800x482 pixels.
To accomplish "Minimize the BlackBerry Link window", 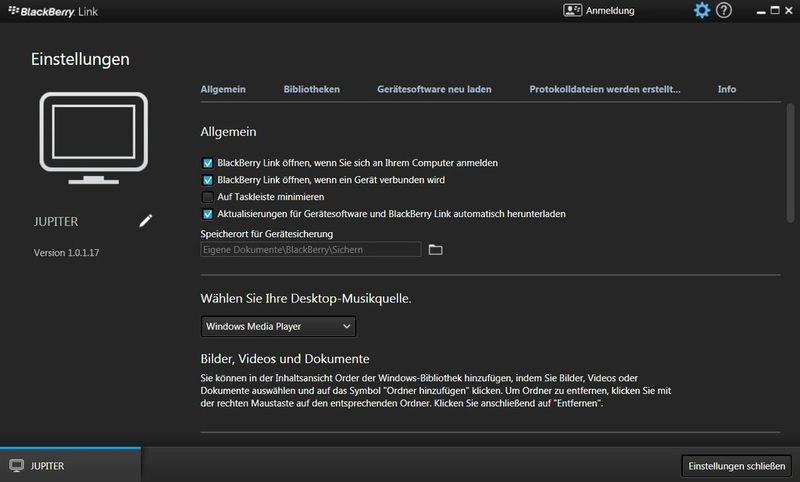I will (x=761, y=11).
